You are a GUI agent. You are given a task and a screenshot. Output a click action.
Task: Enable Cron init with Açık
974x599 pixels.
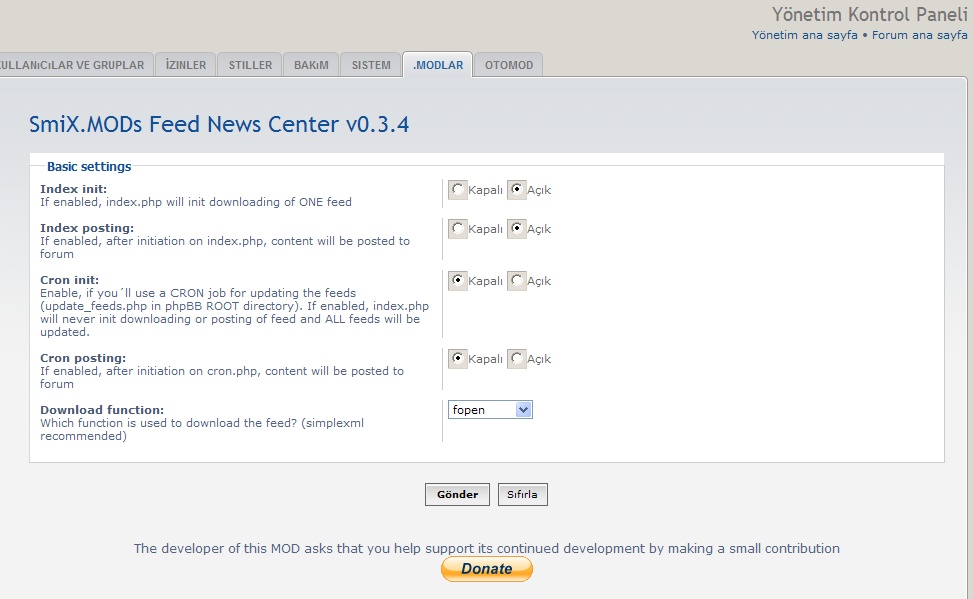coord(516,281)
